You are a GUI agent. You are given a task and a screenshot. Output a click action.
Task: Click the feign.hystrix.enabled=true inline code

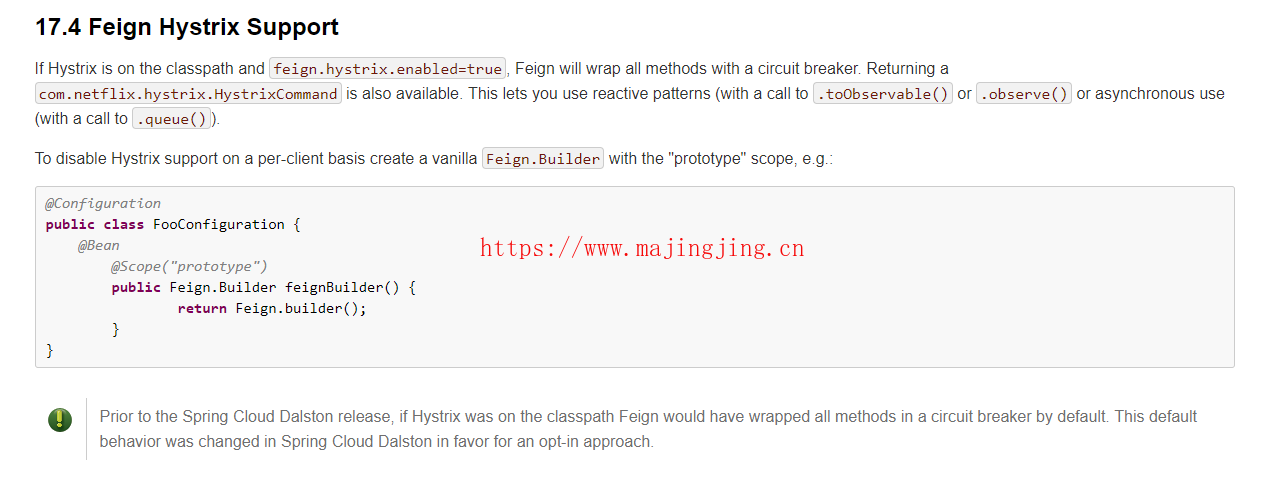388,69
